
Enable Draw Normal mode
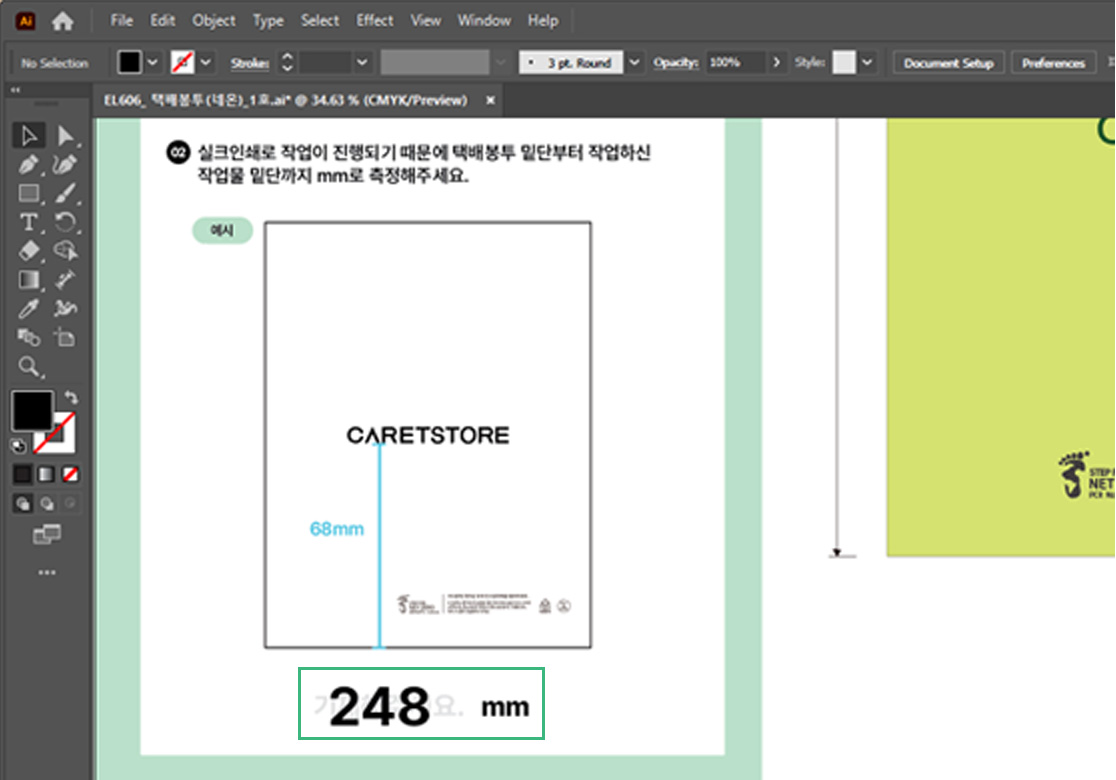click(23, 504)
